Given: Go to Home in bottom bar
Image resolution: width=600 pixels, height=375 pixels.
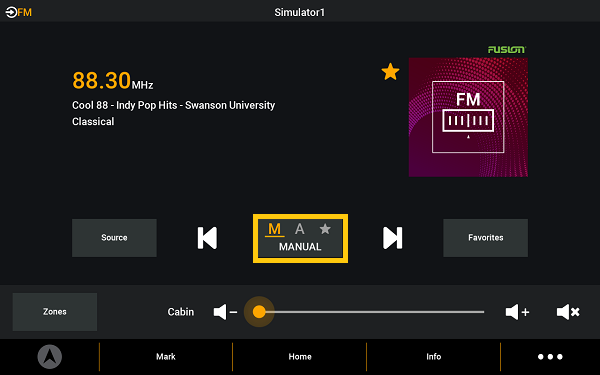Looking at the screenshot, I should [300, 357].
